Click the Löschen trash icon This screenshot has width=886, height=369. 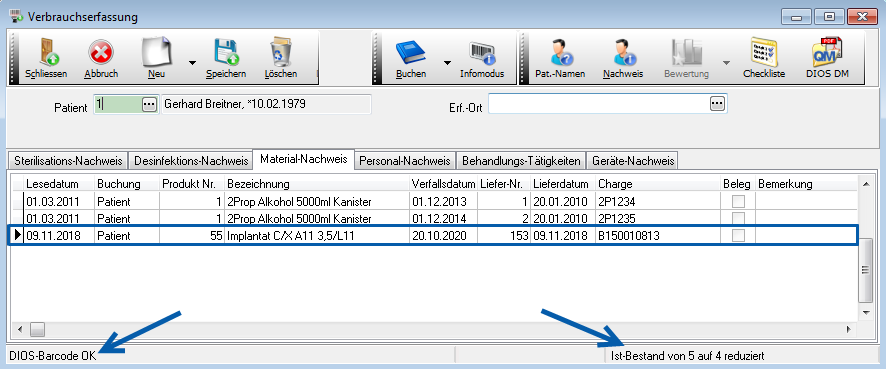280,52
